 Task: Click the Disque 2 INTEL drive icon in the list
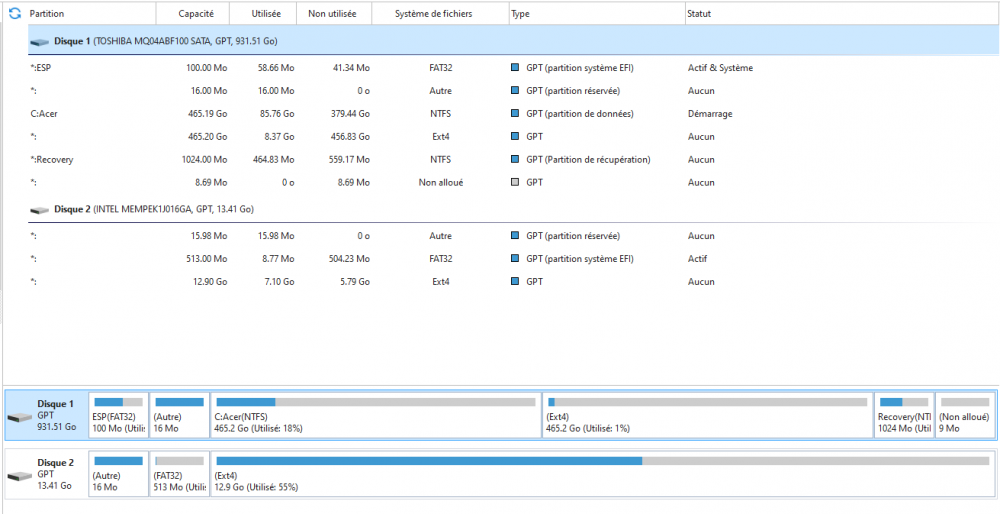40,210
